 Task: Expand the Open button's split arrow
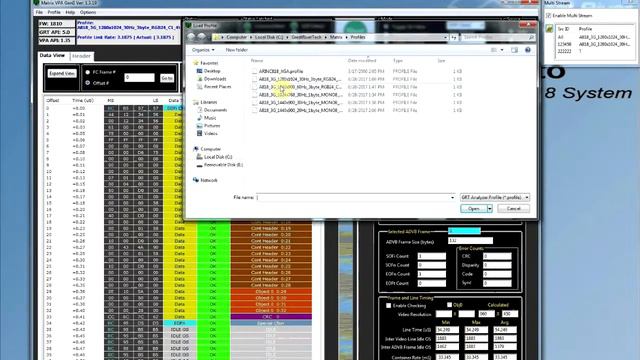pyautogui.click(x=490, y=209)
